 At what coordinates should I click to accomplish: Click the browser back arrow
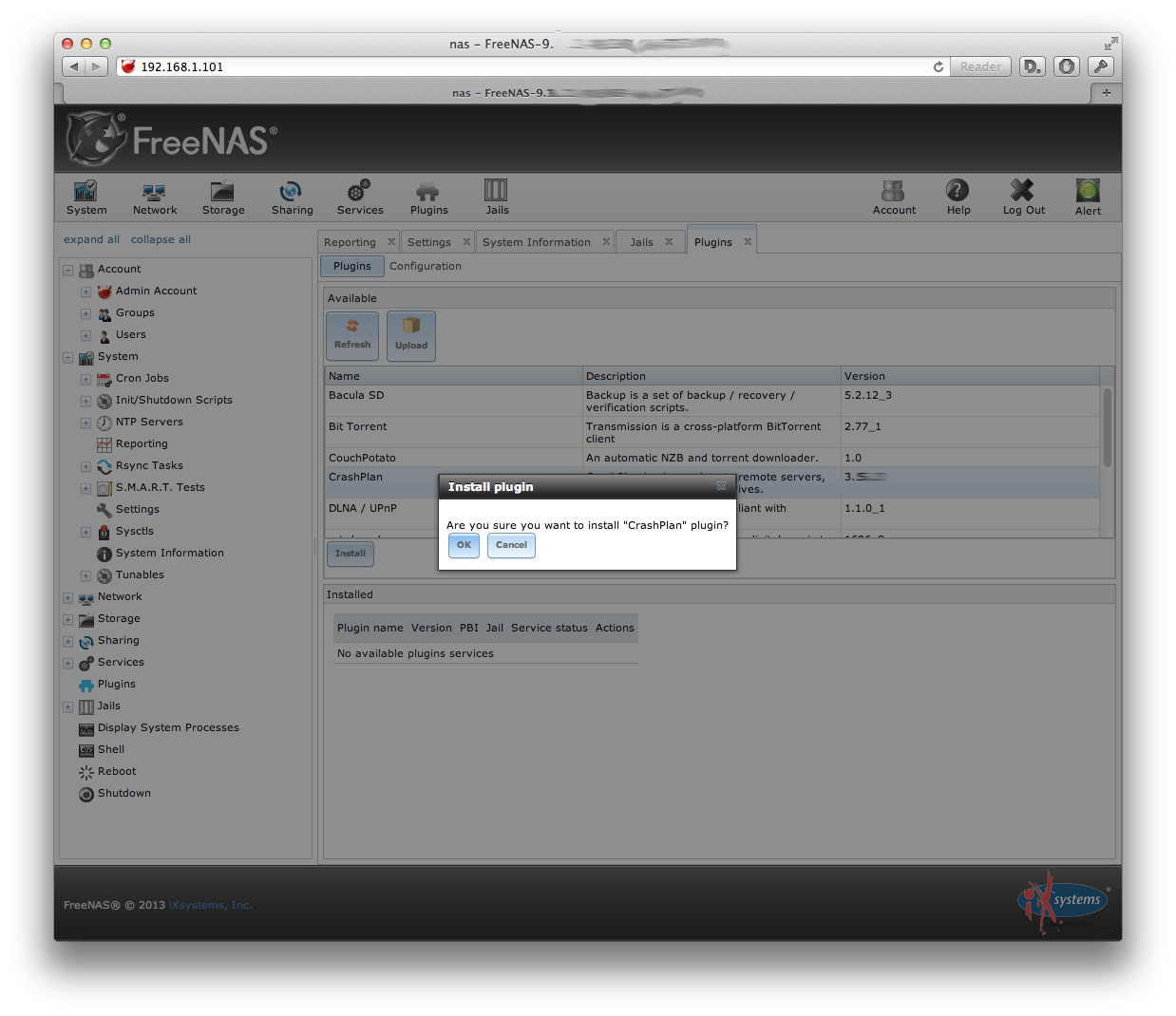74,66
